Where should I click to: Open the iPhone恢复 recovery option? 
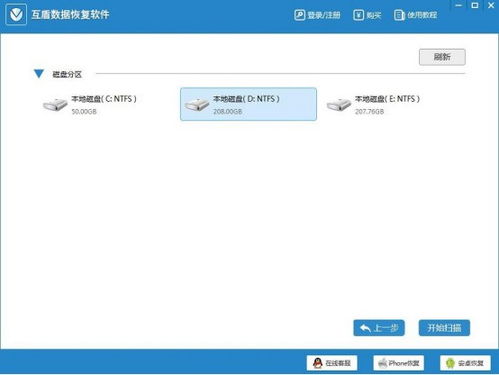point(398,363)
